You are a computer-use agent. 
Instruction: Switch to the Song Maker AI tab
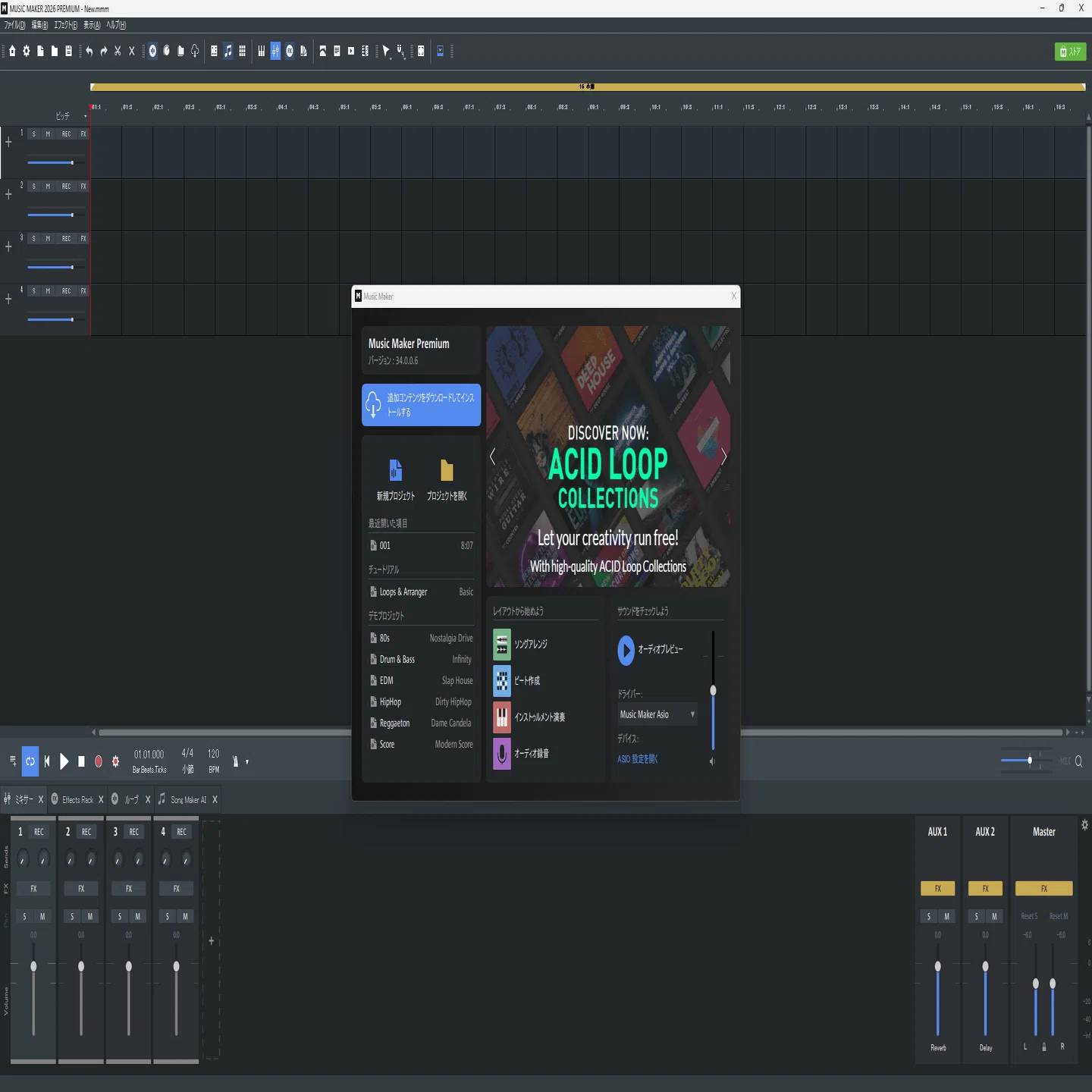(x=188, y=799)
